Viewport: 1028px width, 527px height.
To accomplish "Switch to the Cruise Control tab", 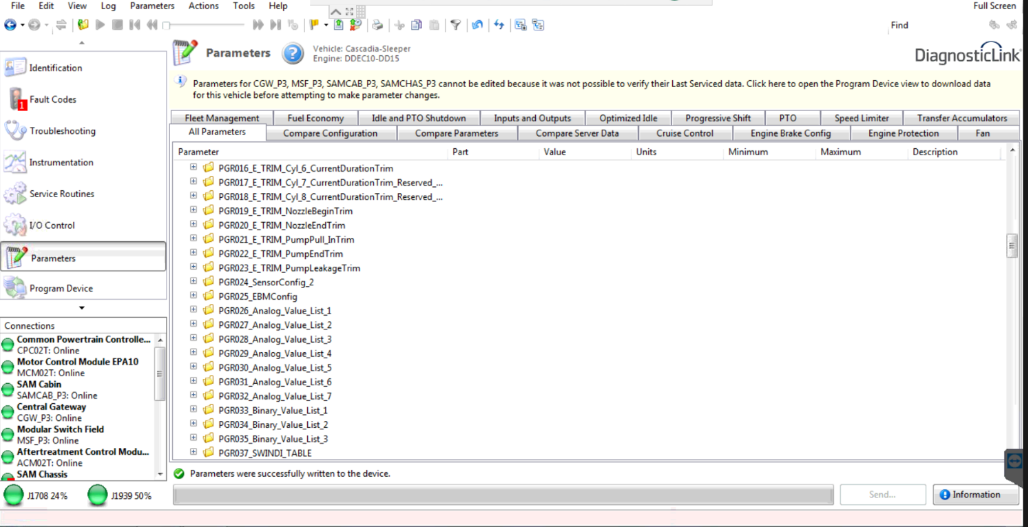I will coord(684,133).
